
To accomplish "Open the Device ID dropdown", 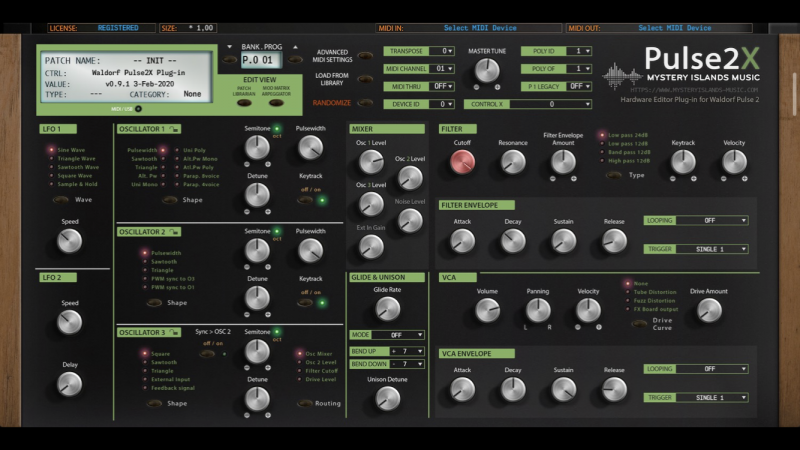I will (x=419, y=104).
